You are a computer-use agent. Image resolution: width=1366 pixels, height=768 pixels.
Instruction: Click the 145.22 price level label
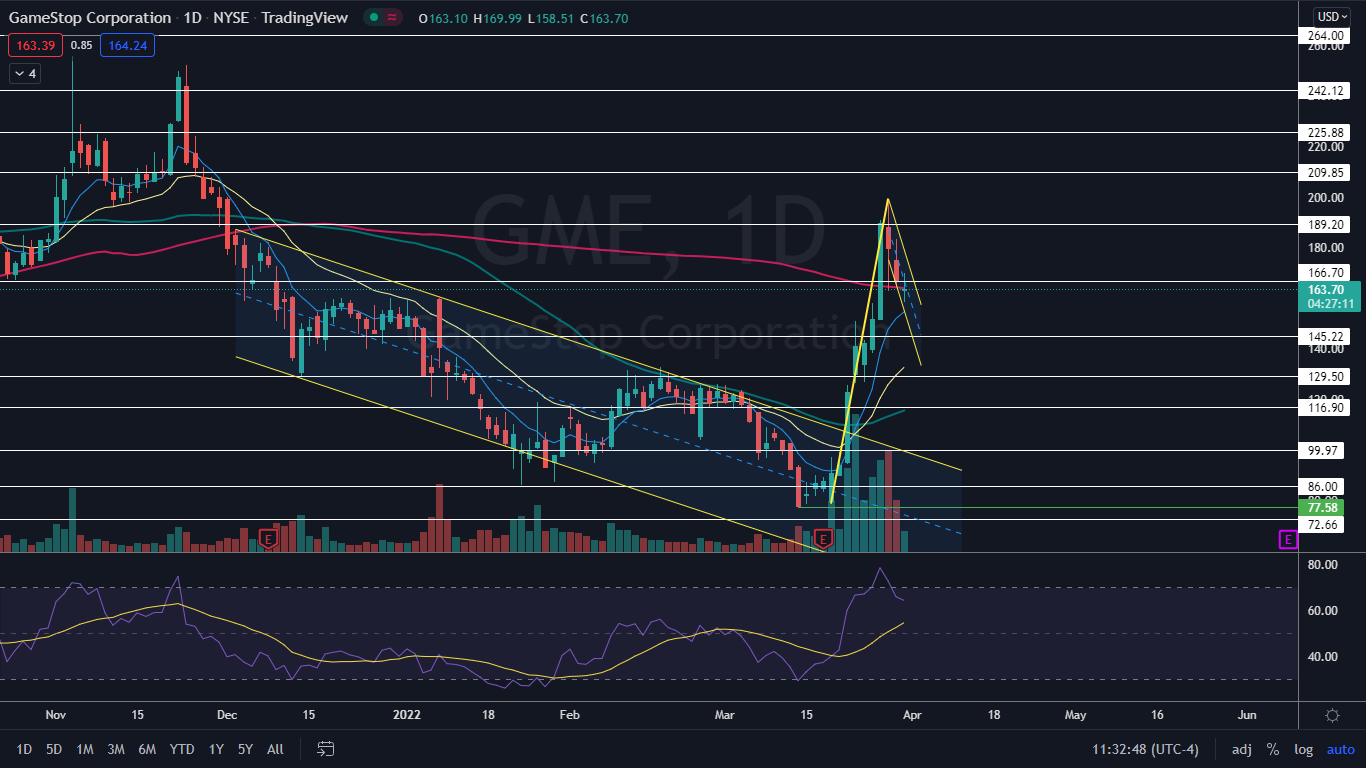click(1325, 337)
